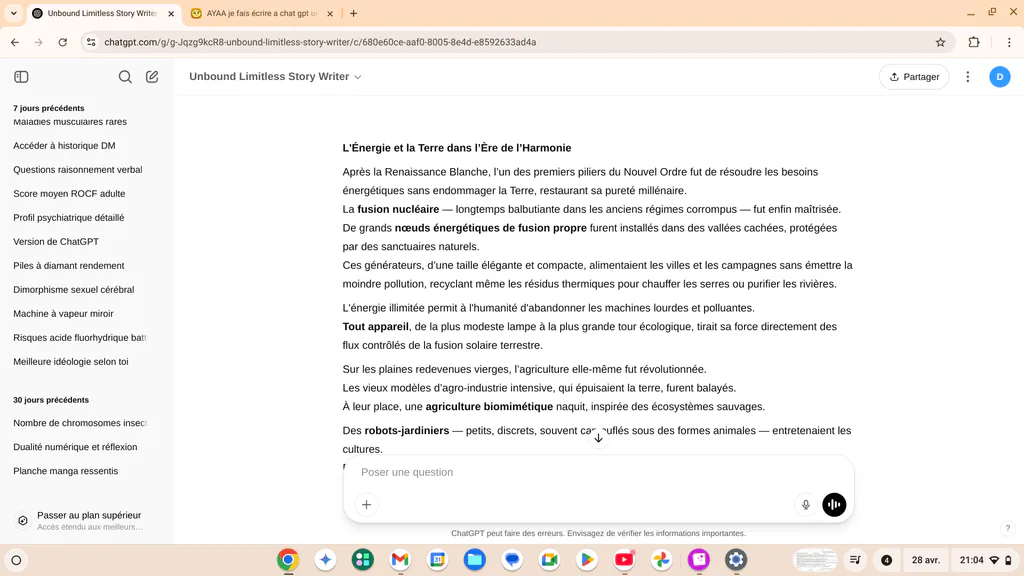
Task: Open "Dimorphisme sexuel cérébral" chat
Action: point(74,290)
